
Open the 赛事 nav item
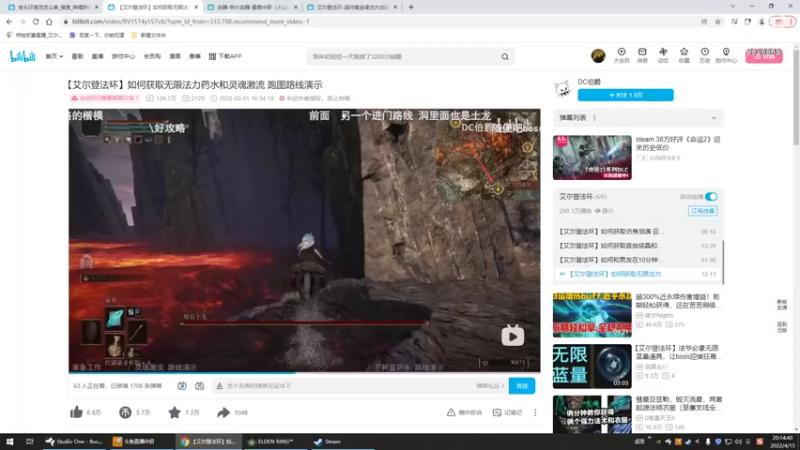[x=195, y=56]
